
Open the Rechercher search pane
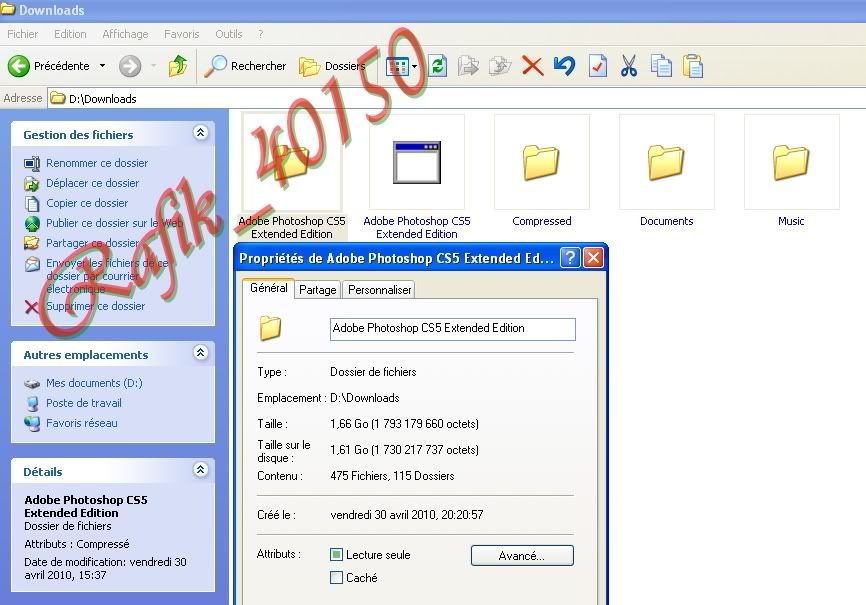(x=245, y=66)
